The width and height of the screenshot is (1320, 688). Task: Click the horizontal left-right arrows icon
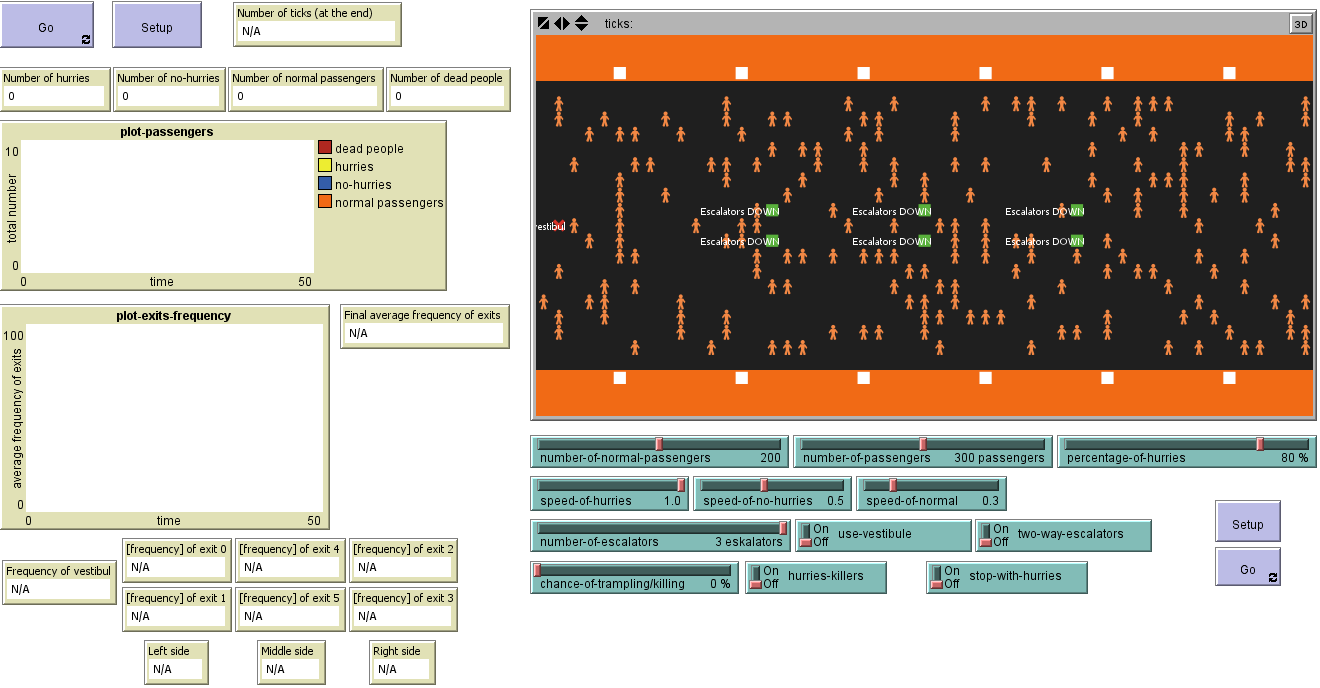pos(562,23)
